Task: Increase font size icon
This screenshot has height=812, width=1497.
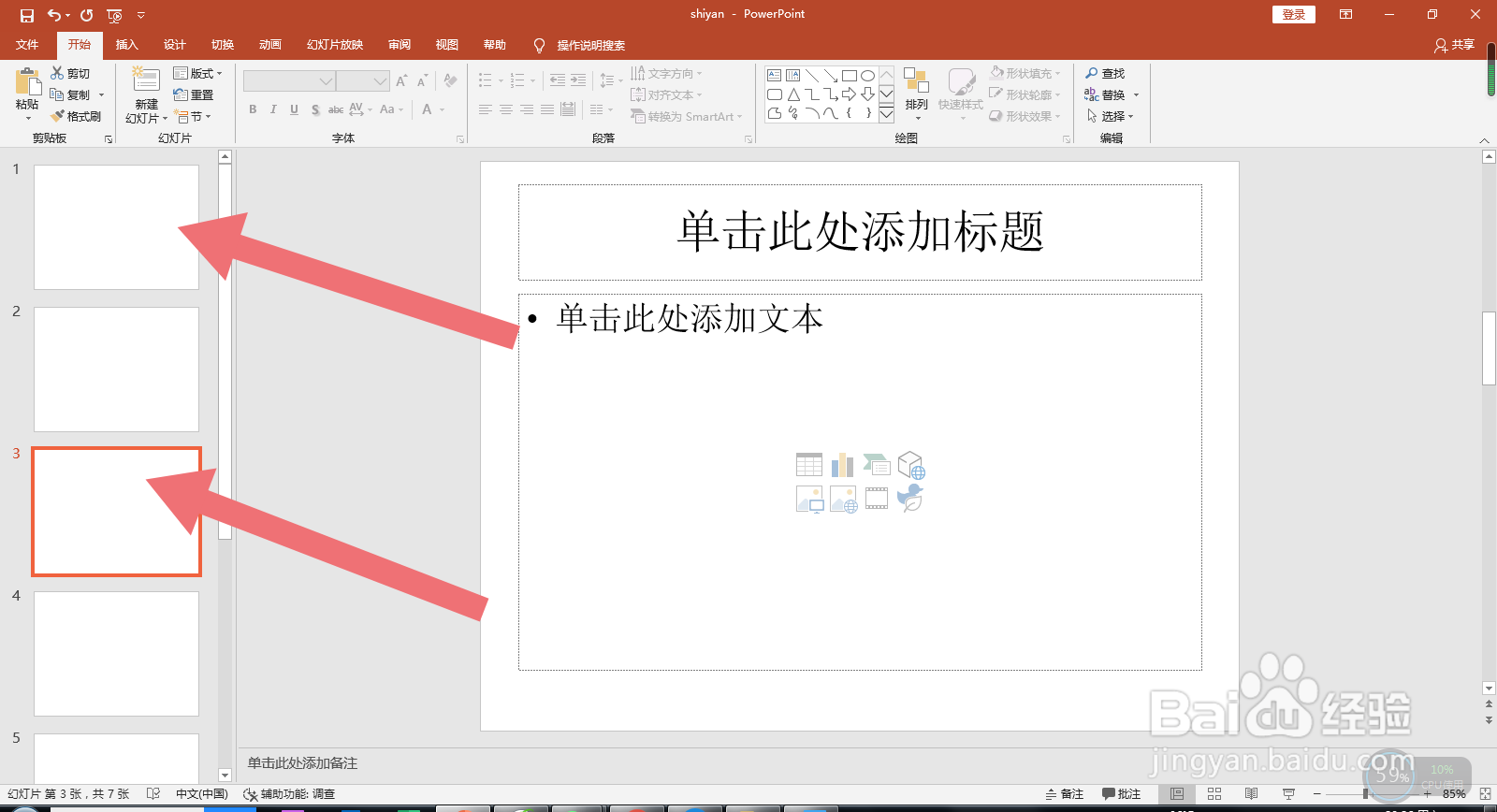Action: tap(401, 81)
